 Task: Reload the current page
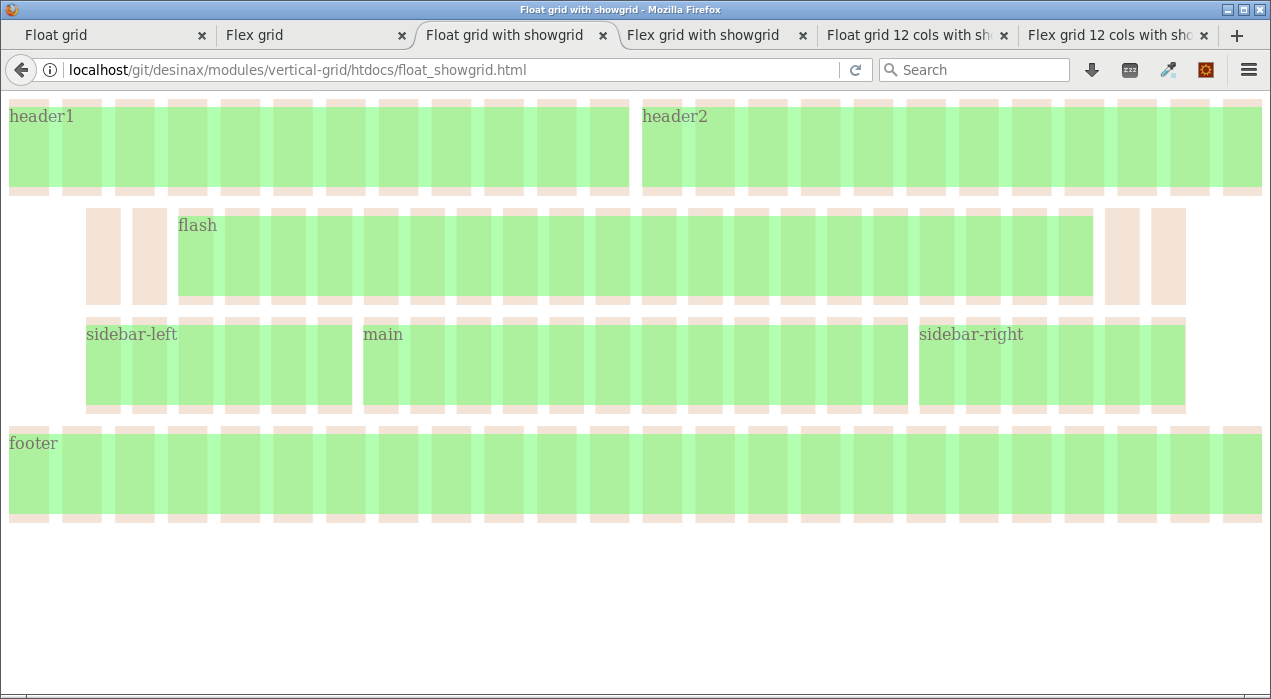coord(855,70)
